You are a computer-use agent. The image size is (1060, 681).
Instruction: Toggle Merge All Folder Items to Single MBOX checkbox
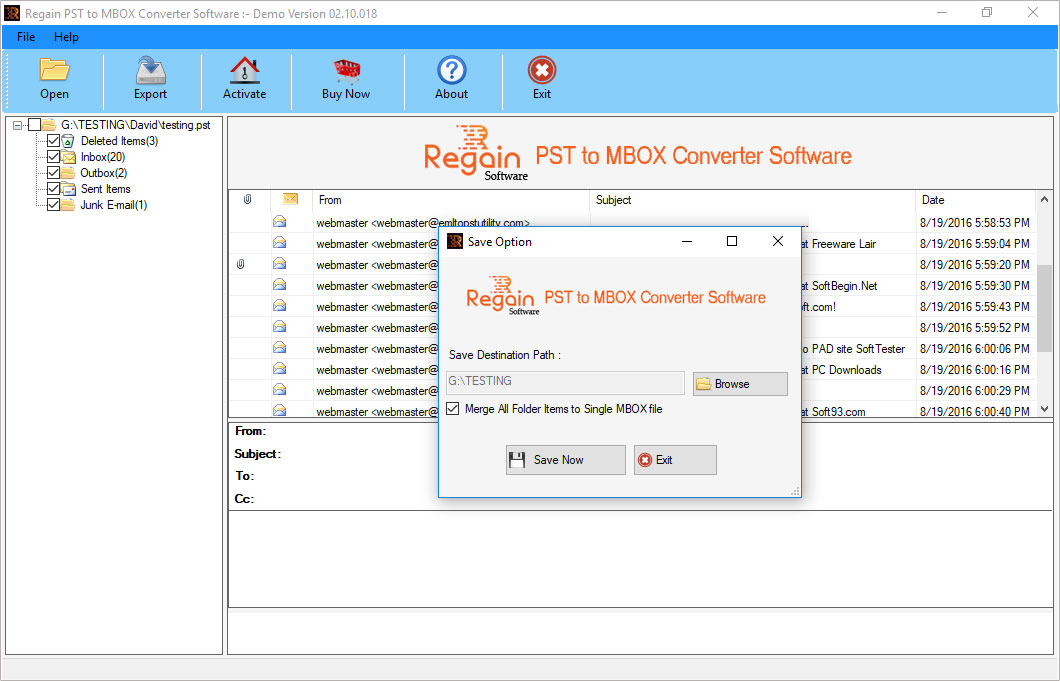pos(453,408)
